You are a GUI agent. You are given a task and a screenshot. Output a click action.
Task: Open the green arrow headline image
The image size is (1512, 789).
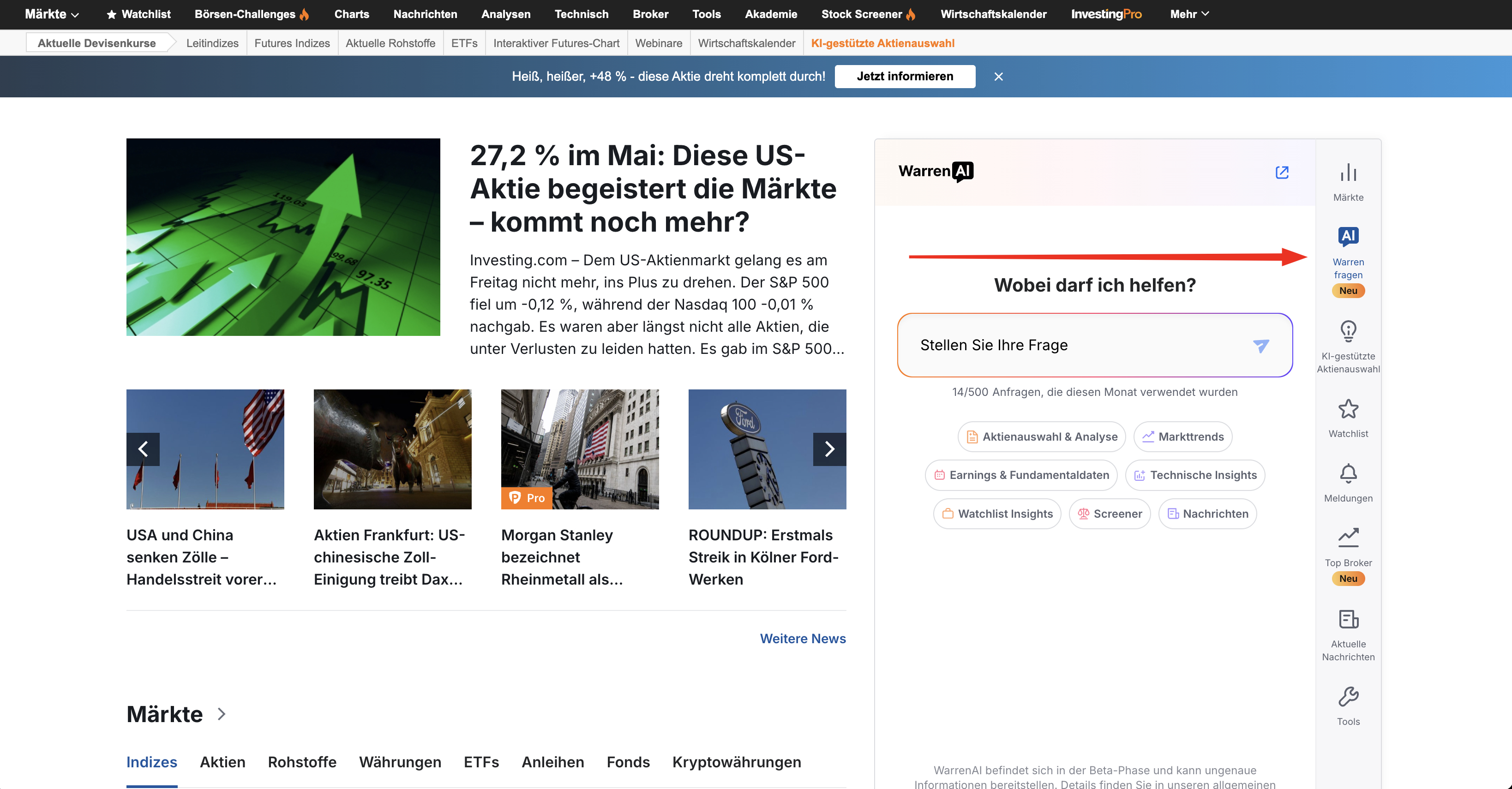[x=283, y=237]
